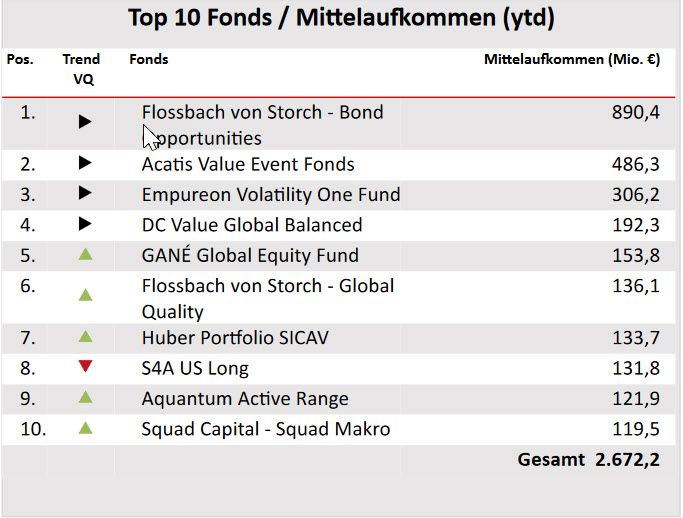This screenshot has height=518, width=683.
Task: Click the trend arrow next to Acatis Value Event Fonds
Action: pos(85,162)
